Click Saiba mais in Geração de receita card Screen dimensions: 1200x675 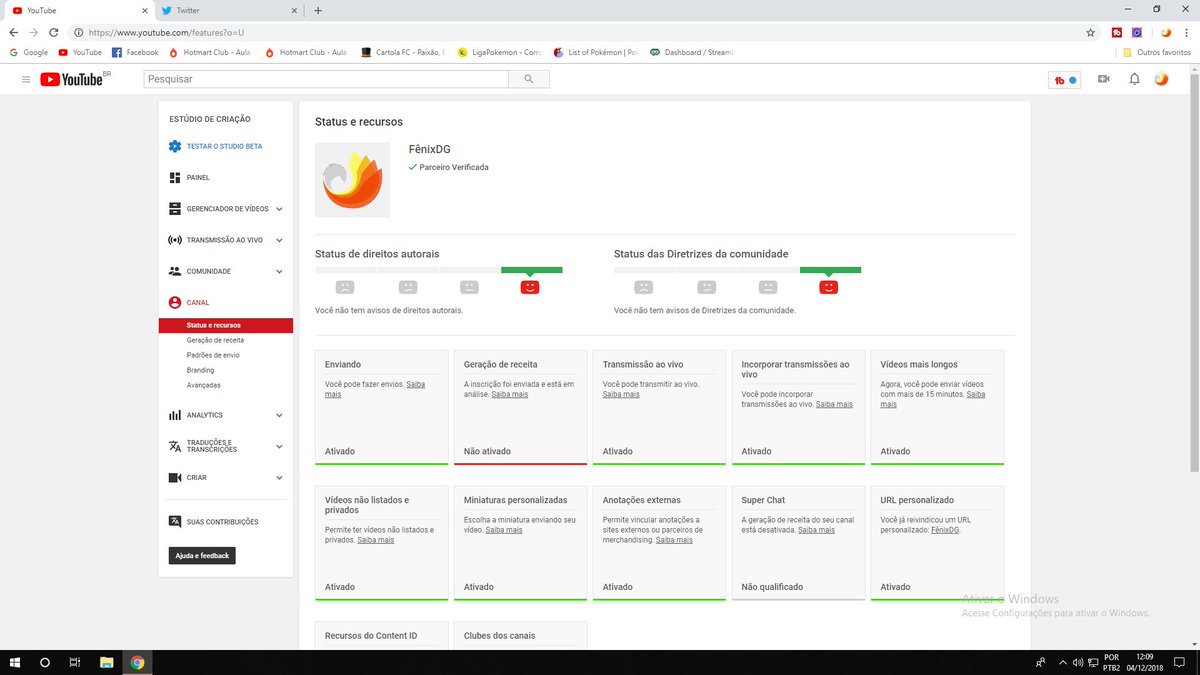510,394
